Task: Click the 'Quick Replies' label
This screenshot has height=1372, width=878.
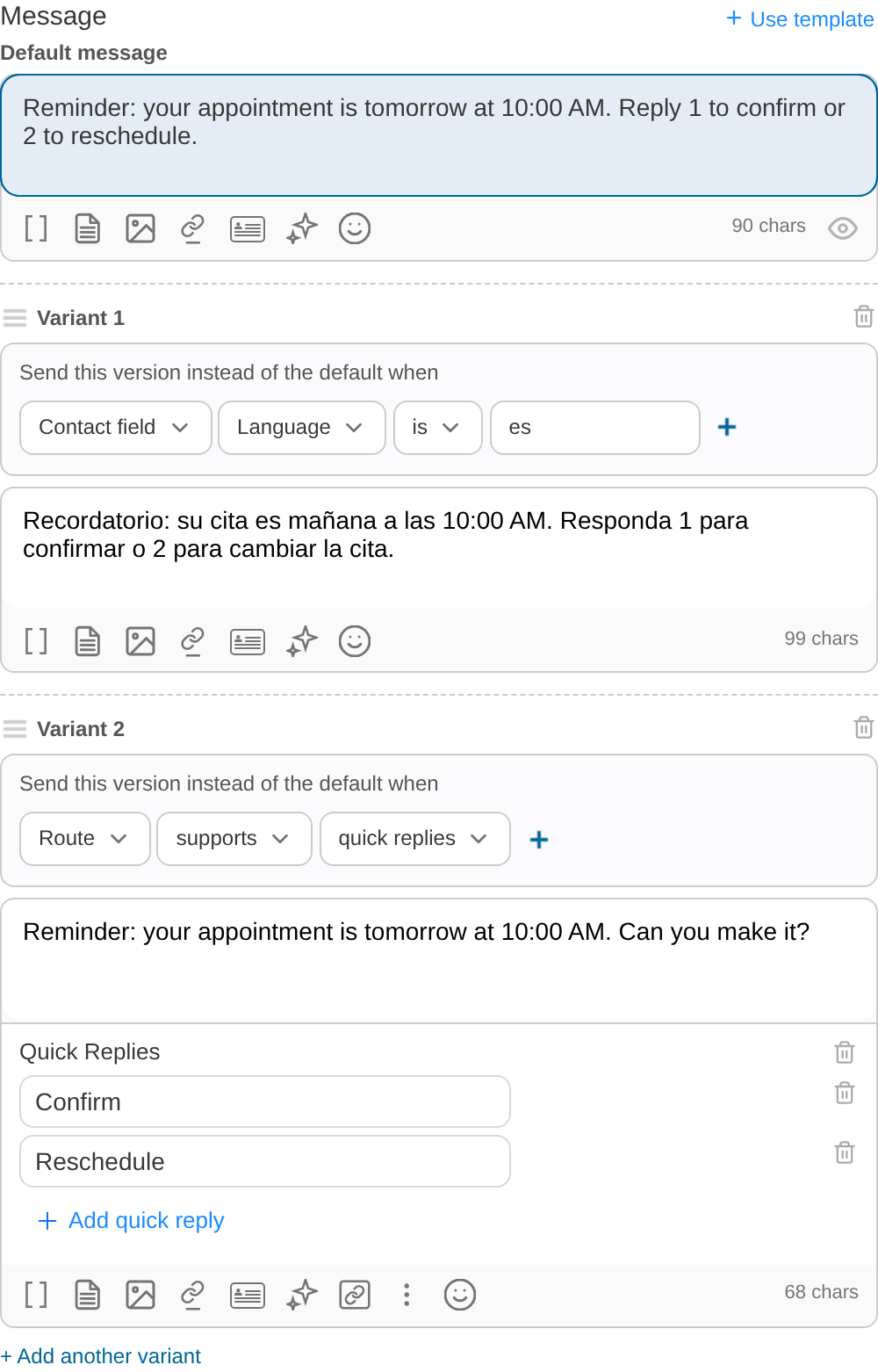Action: click(x=90, y=1052)
